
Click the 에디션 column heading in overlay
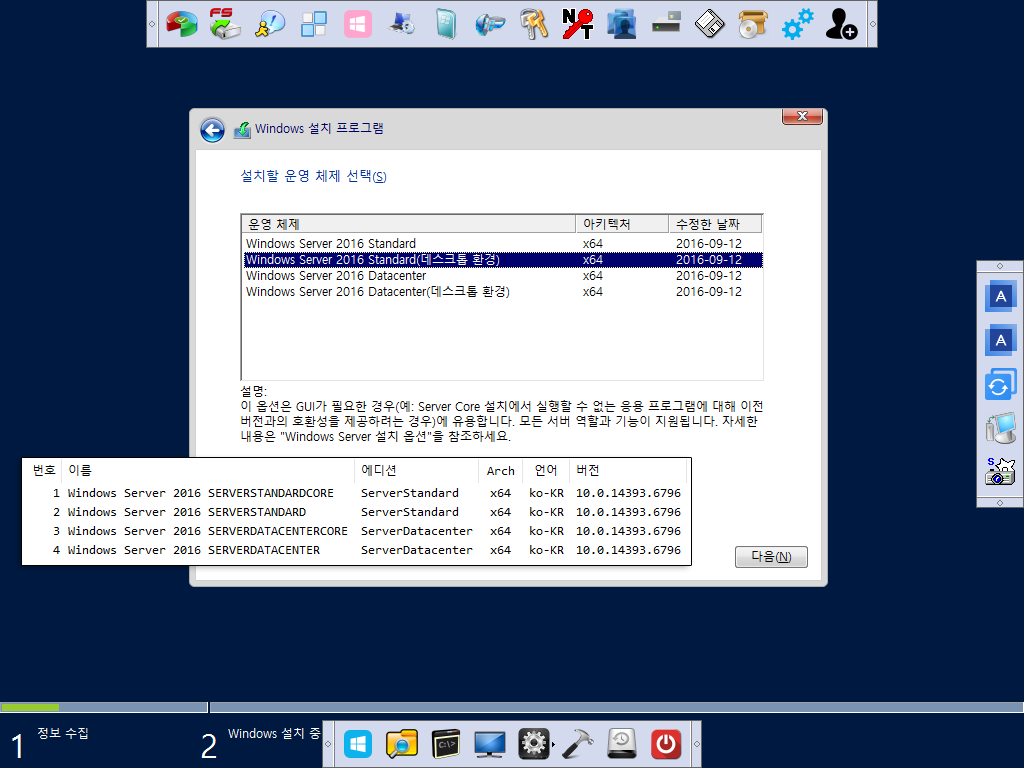point(379,470)
